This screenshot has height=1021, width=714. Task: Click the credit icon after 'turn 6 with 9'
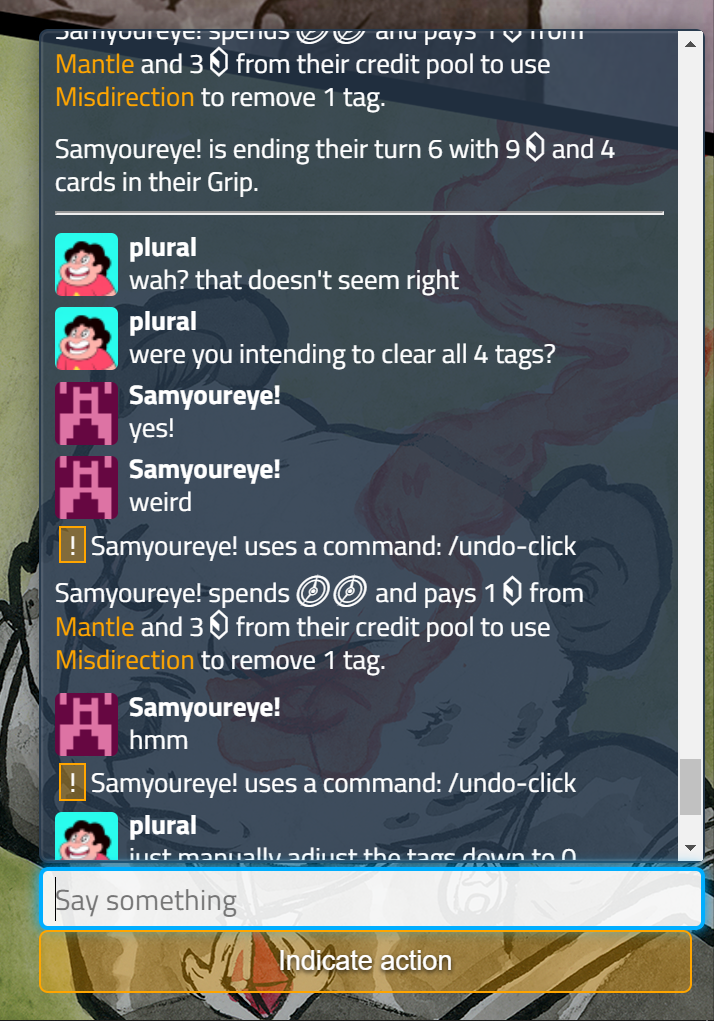coord(535,148)
